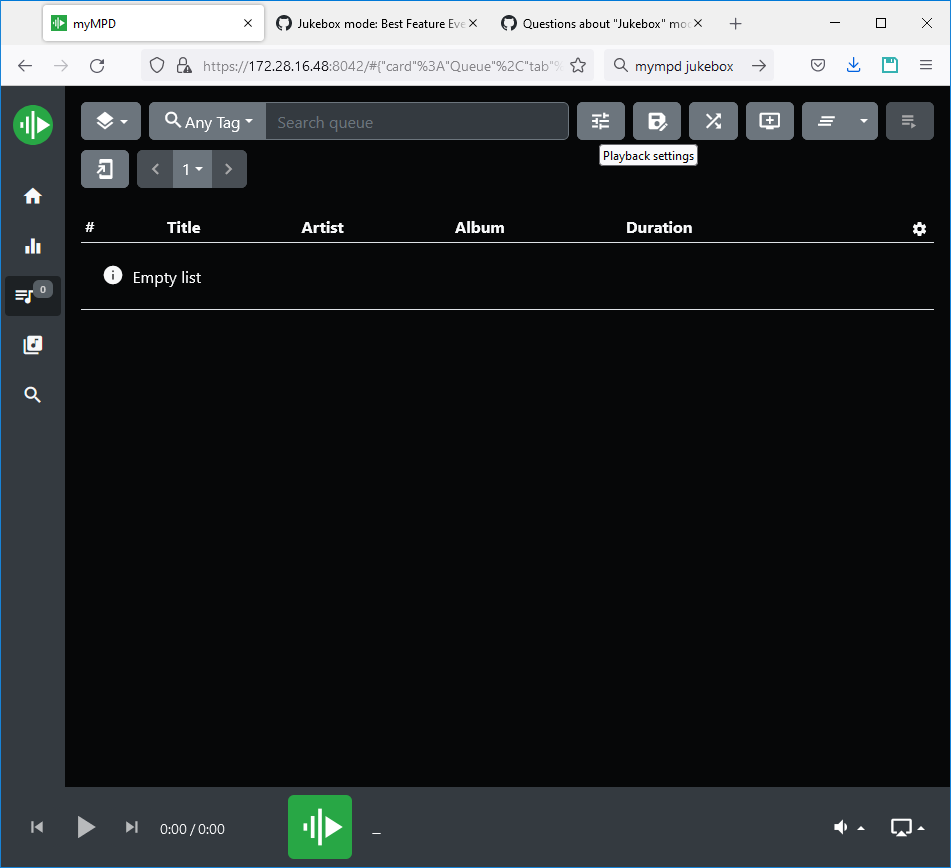Click the Artist column header
Viewport: 951px width, 868px height.
[x=322, y=227]
